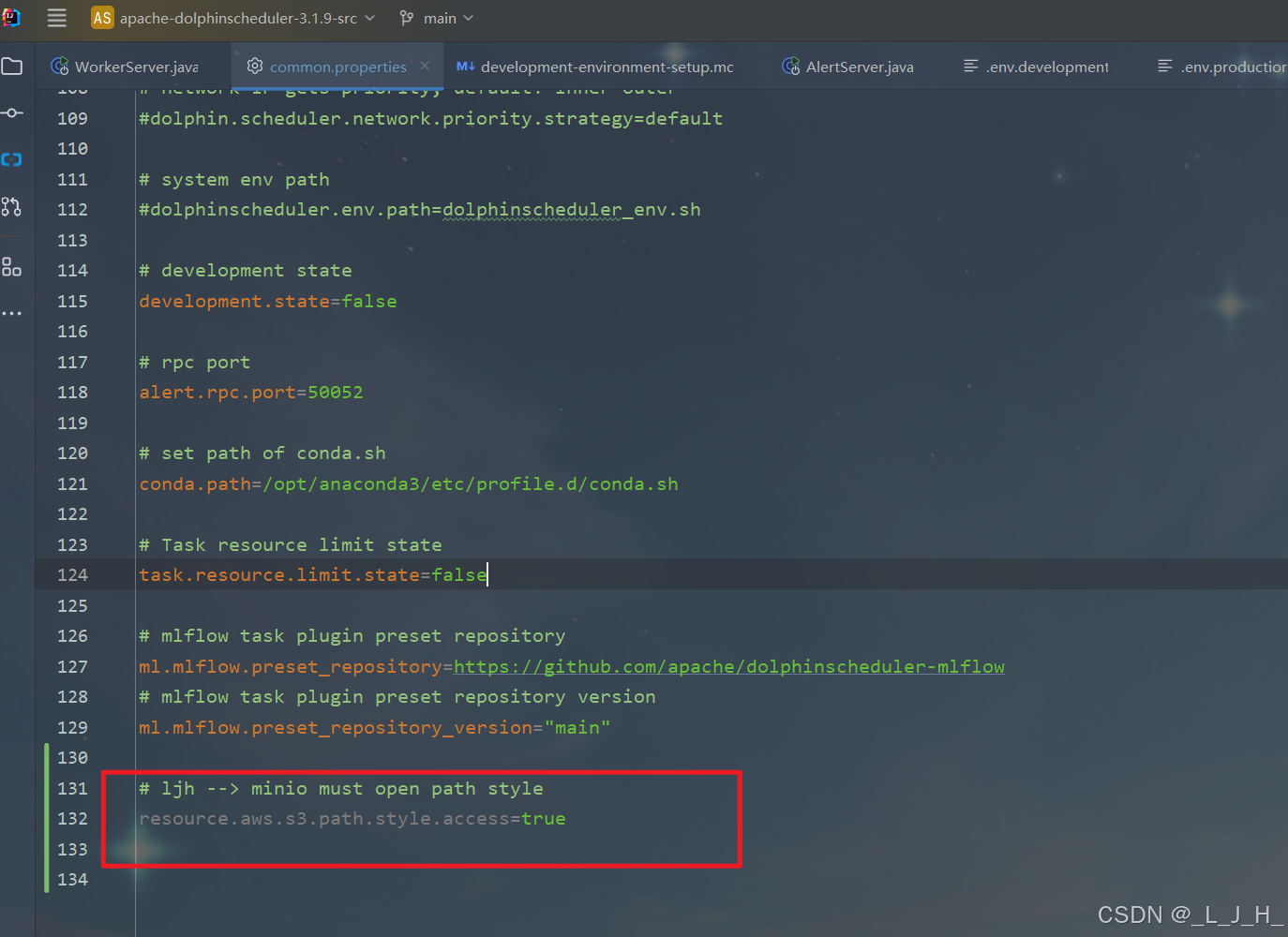This screenshot has width=1288, height=937.
Task: Click the conda.path property line
Action: [x=409, y=483]
